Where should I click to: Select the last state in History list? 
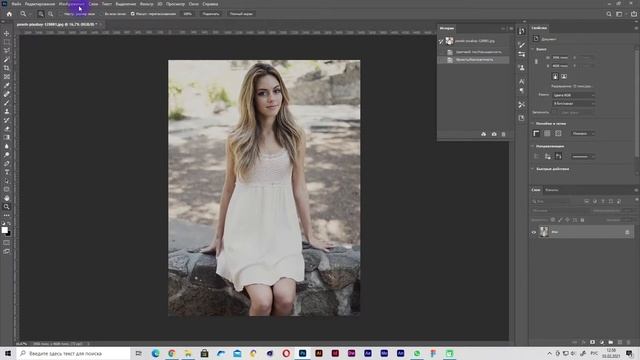pos(473,60)
